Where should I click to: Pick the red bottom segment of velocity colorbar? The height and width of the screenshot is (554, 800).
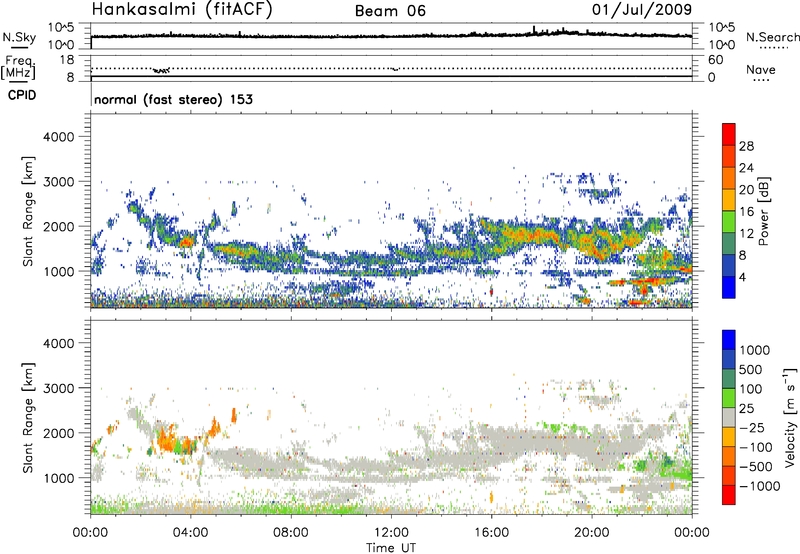pos(729,495)
